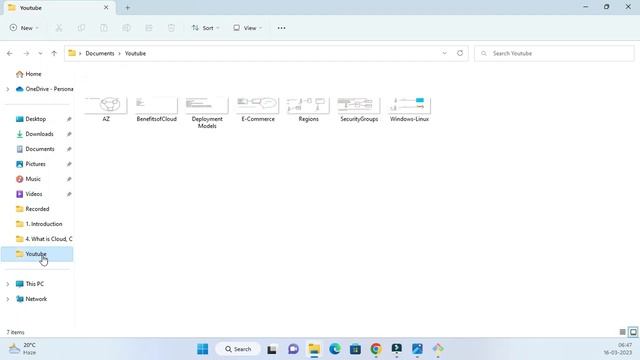Open the Chat app on taskbar
This screenshot has width=640, height=360.
(293, 349)
